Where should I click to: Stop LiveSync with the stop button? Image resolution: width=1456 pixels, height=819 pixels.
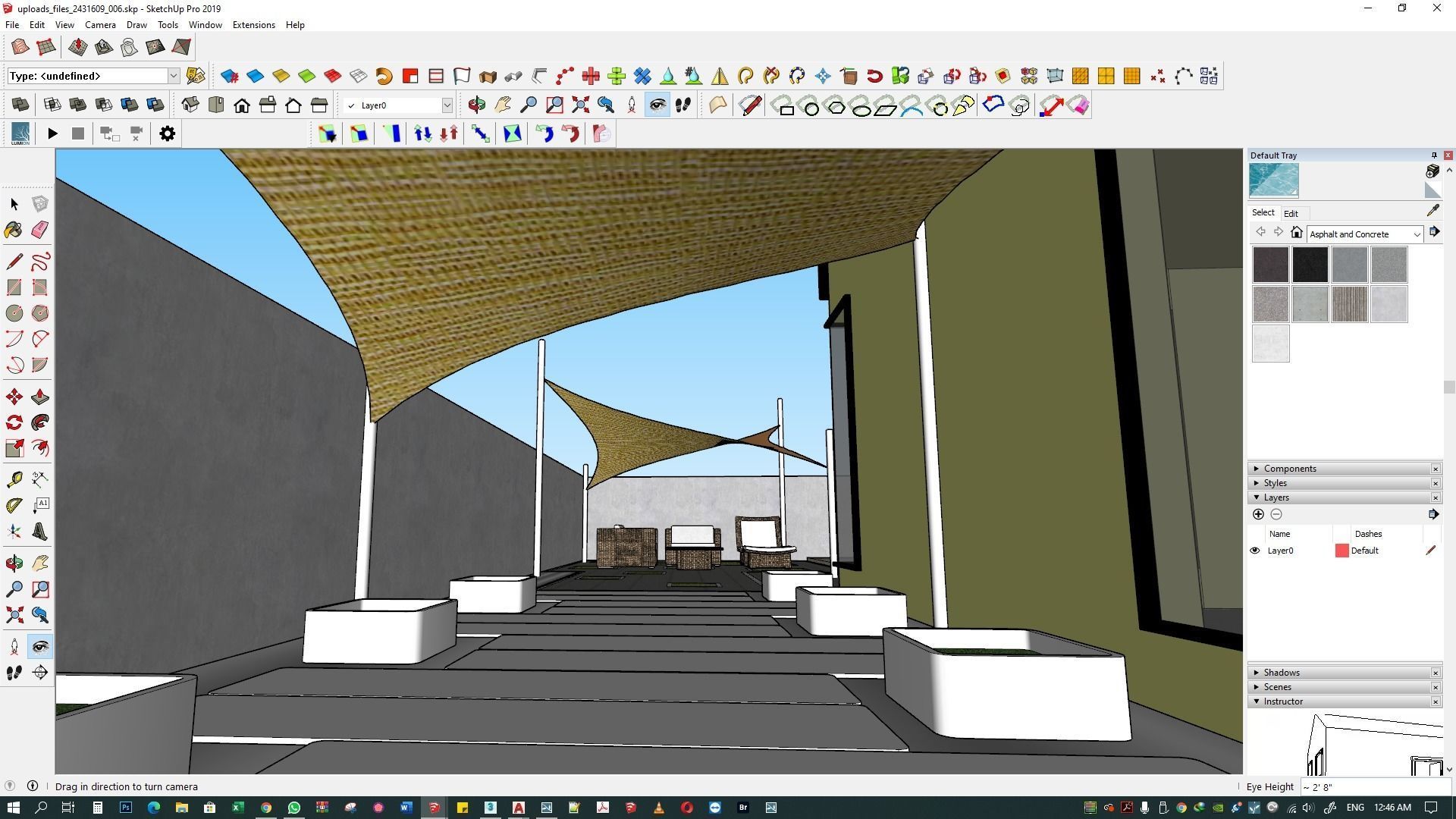[78, 134]
